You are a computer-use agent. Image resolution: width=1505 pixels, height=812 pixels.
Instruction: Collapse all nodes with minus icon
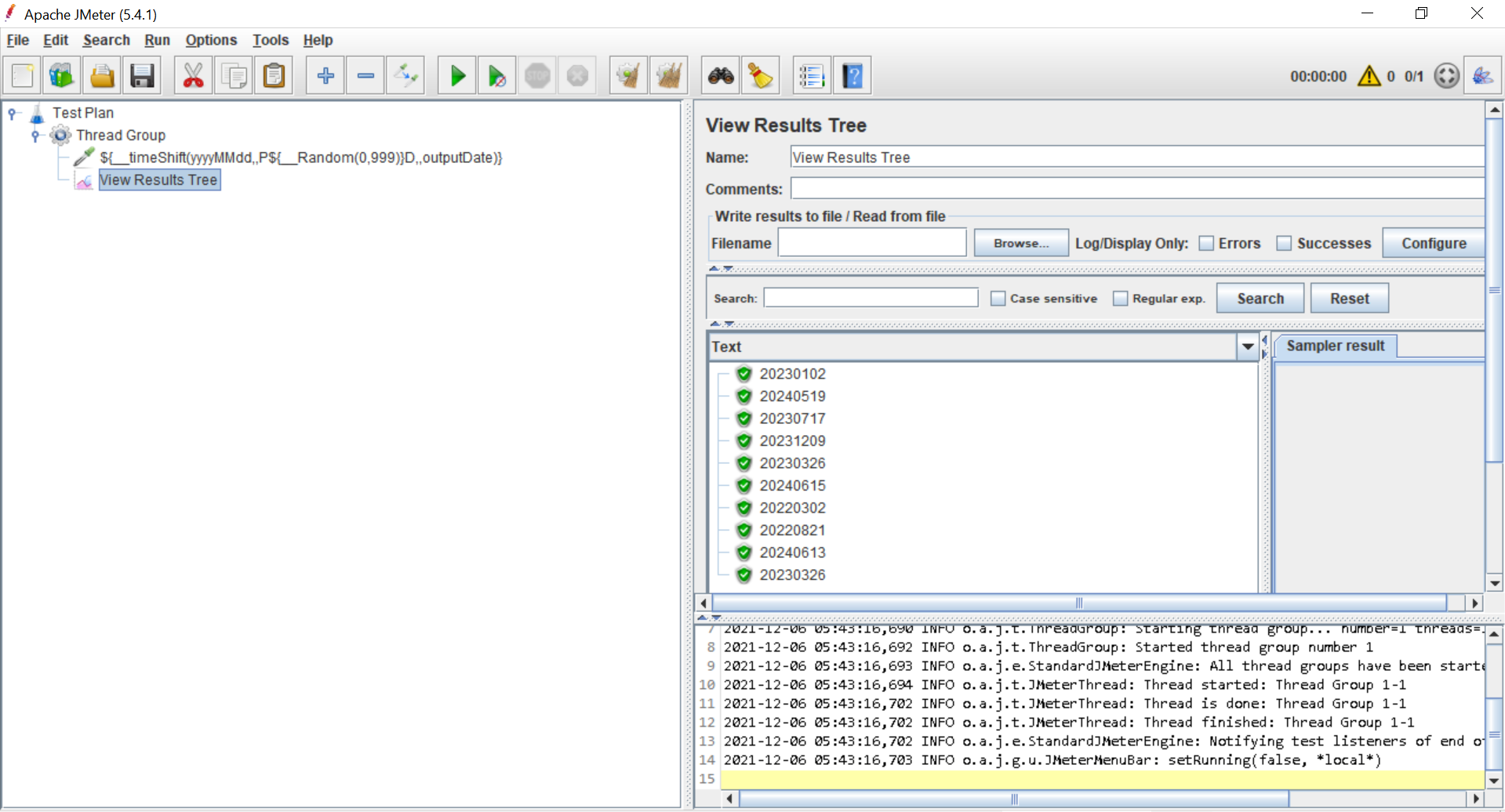coord(365,76)
